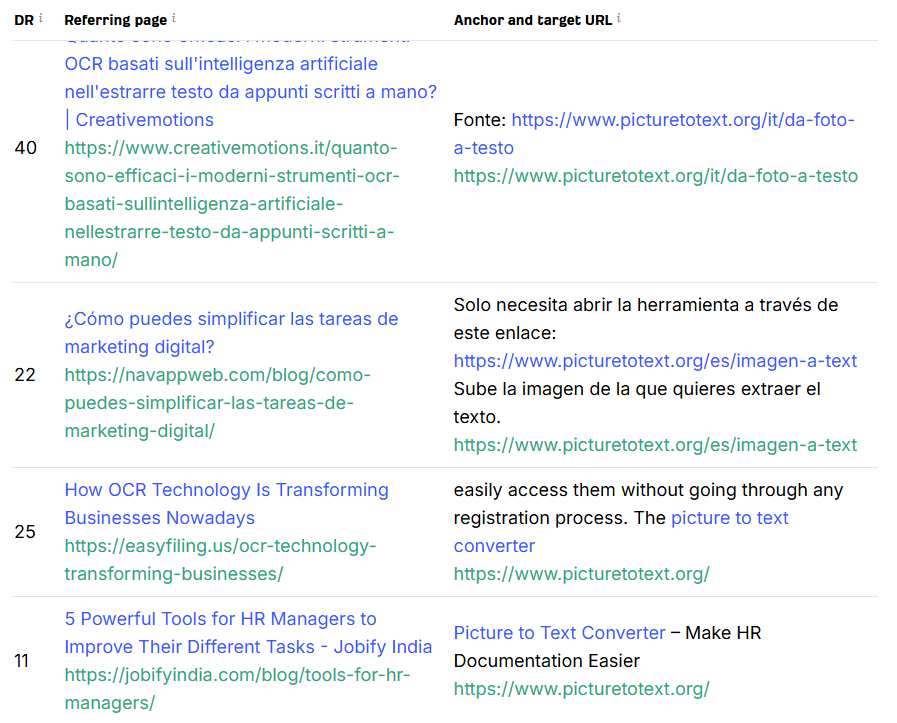Image resolution: width=897 pixels, height=723 pixels.
Task: Click the text 'Make HR Documentation Easier'
Action: click(x=608, y=647)
